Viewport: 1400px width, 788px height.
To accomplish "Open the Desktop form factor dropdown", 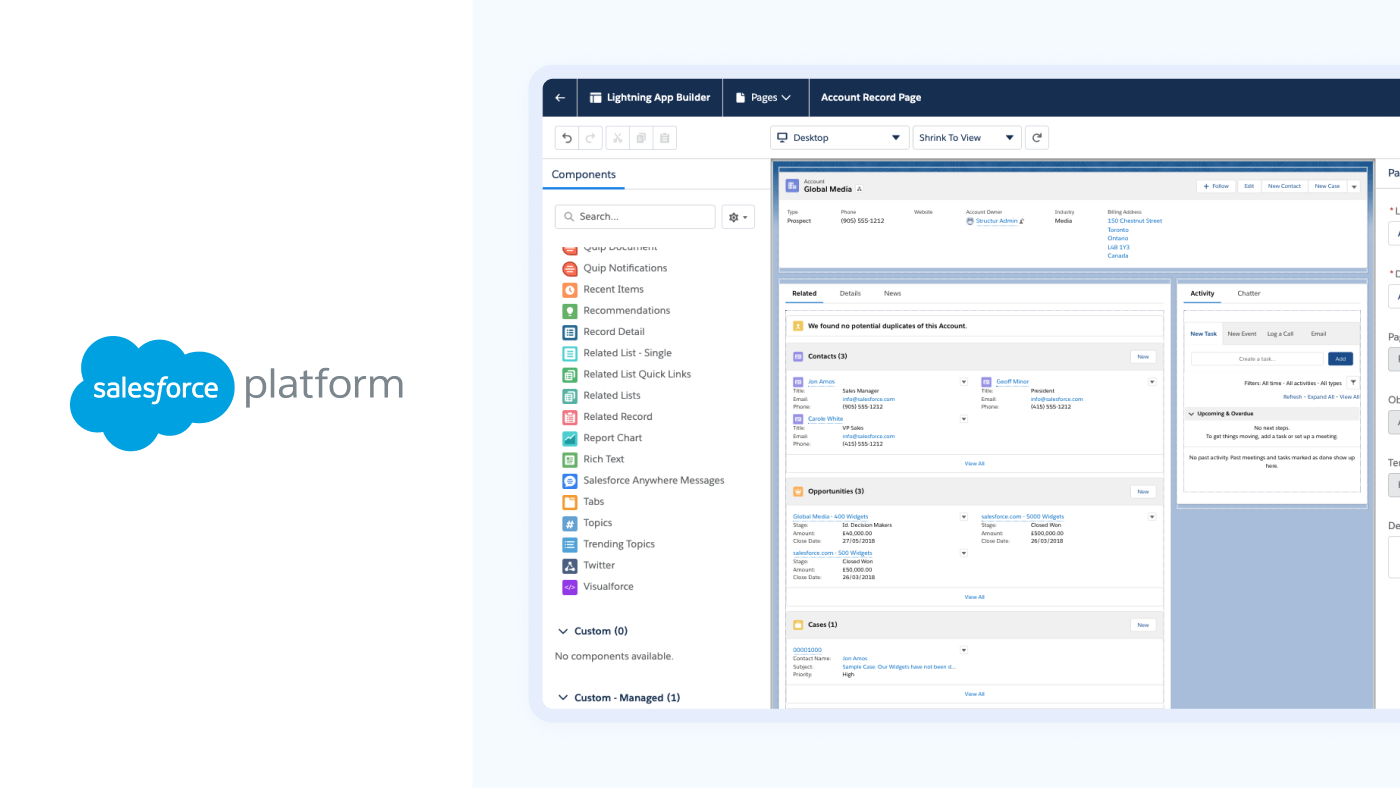I will [x=839, y=138].
